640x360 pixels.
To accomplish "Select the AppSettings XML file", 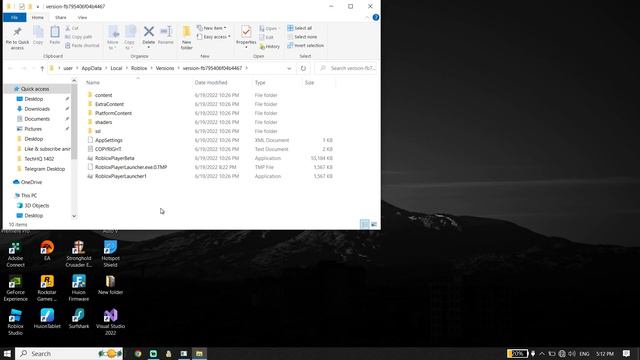I will [109, 140].
